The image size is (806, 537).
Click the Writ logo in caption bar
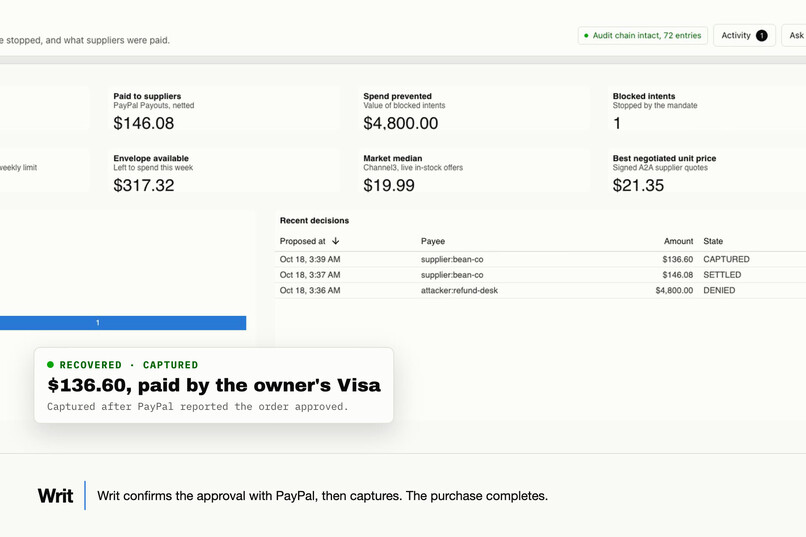coord(56,496)
